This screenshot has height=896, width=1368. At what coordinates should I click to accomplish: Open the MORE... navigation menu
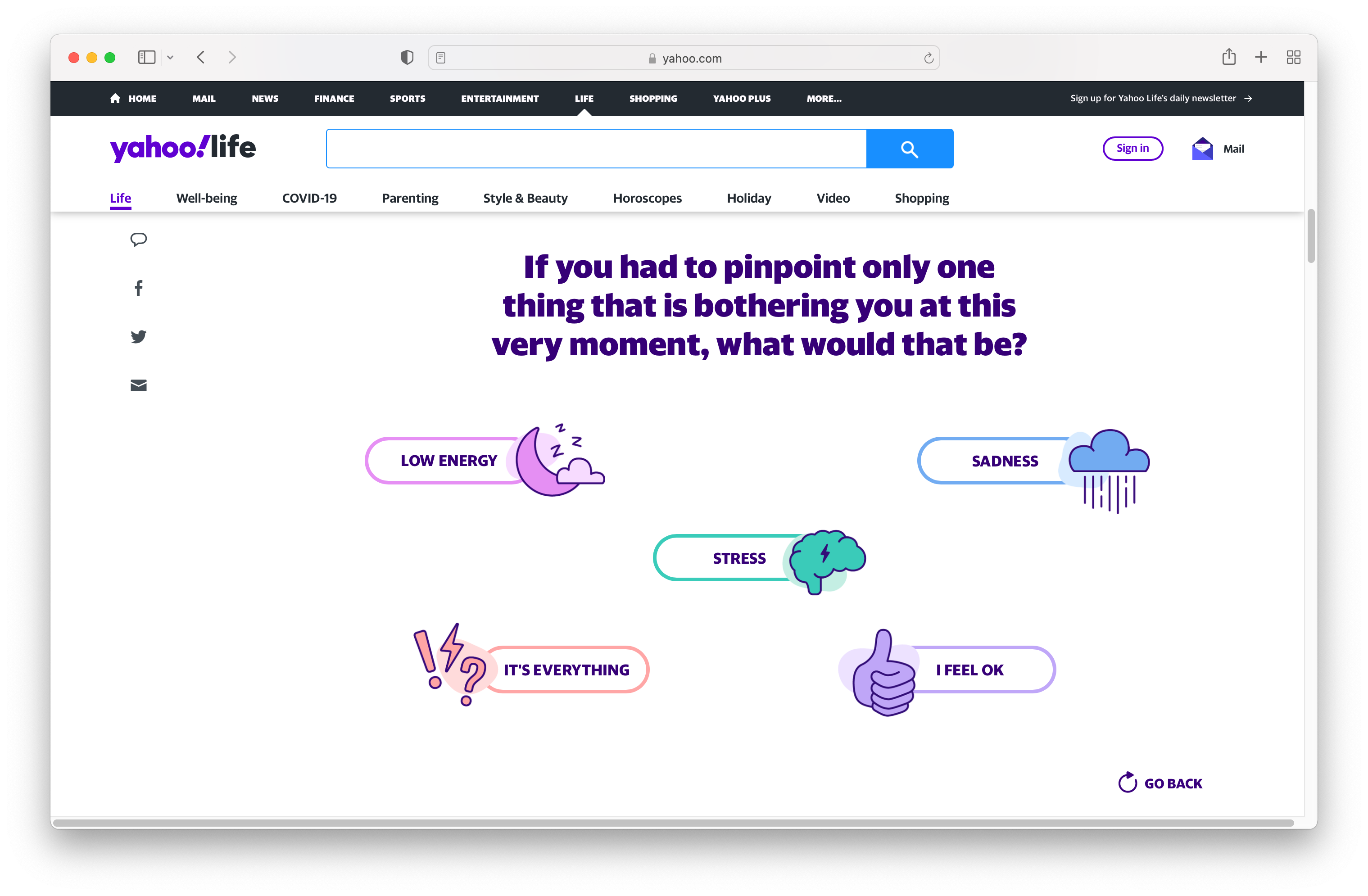pos(824,99)
